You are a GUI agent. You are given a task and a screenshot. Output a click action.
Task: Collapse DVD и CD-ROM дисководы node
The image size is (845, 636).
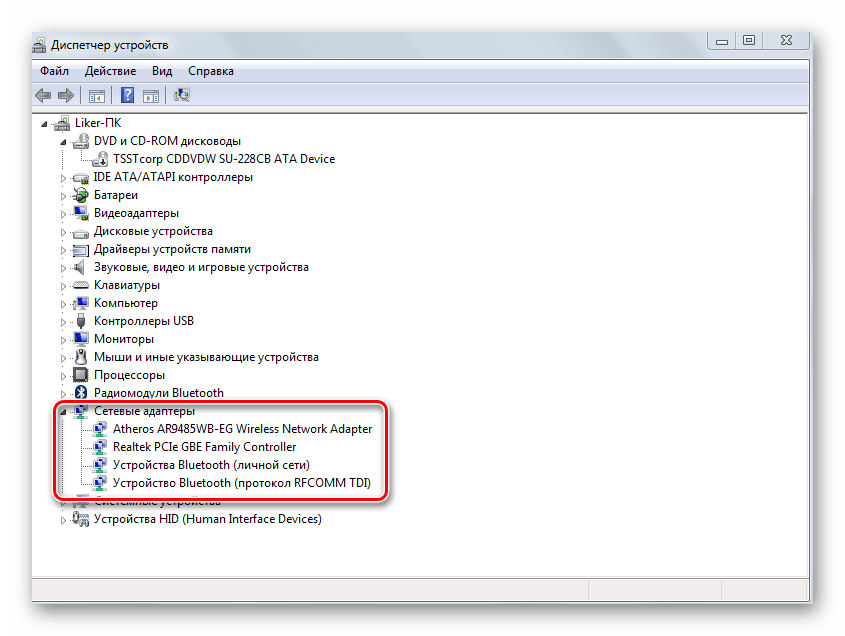pos(63,142)
